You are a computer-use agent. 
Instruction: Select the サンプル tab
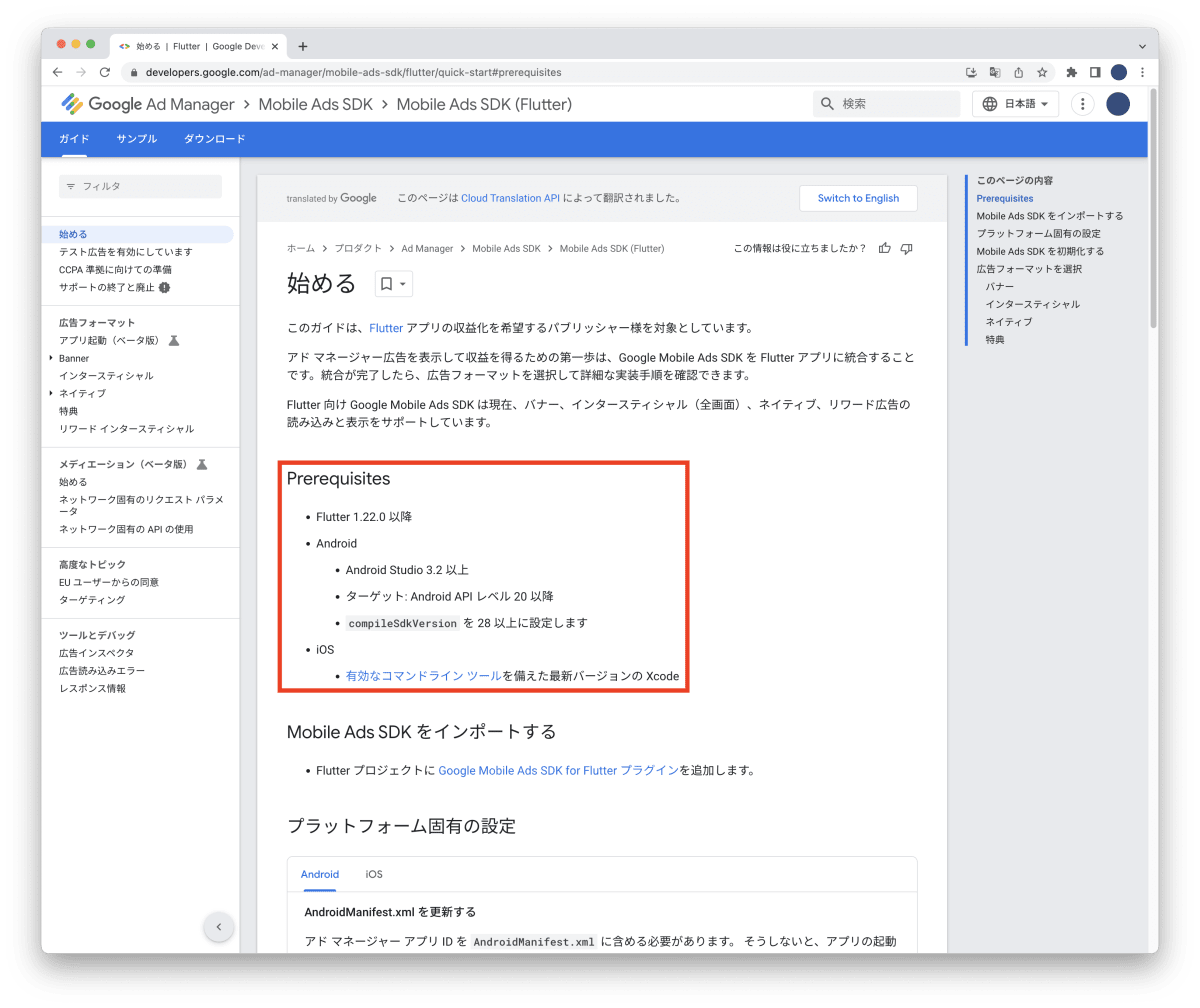(136, 139)
